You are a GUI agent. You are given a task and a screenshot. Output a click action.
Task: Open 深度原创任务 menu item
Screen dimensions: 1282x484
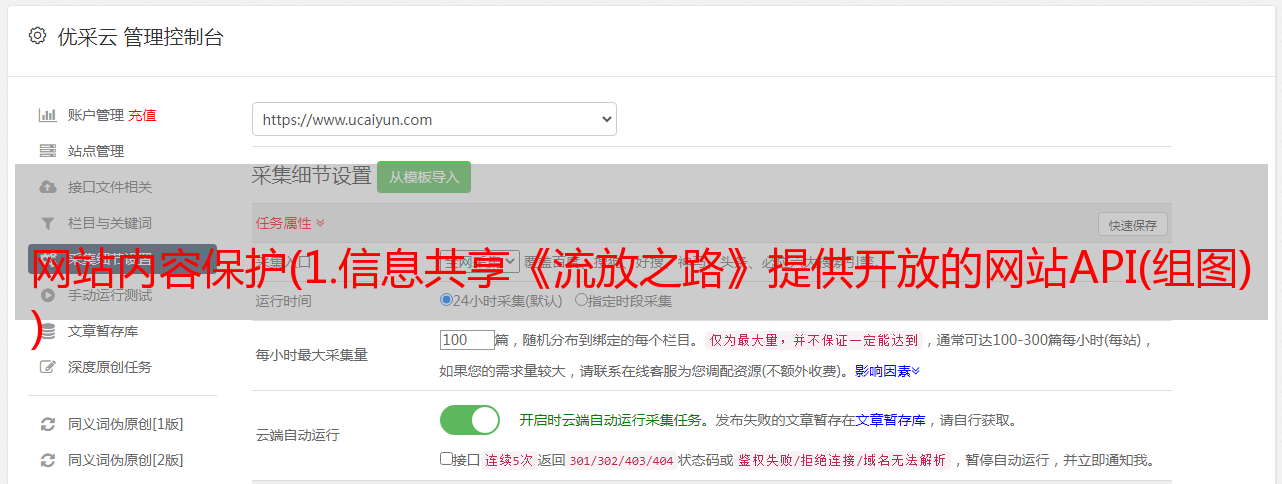coord(110,367)
